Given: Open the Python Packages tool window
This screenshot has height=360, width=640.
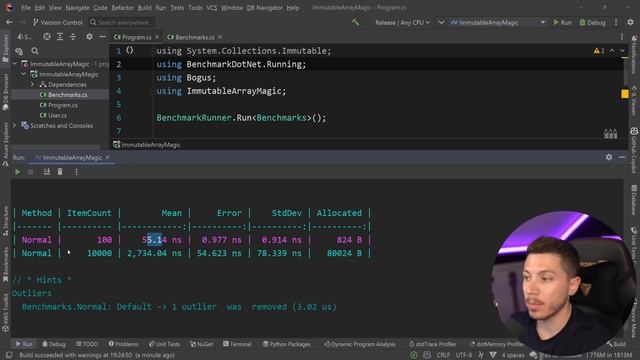Looking at the screenshot, I should coord(287,344).
